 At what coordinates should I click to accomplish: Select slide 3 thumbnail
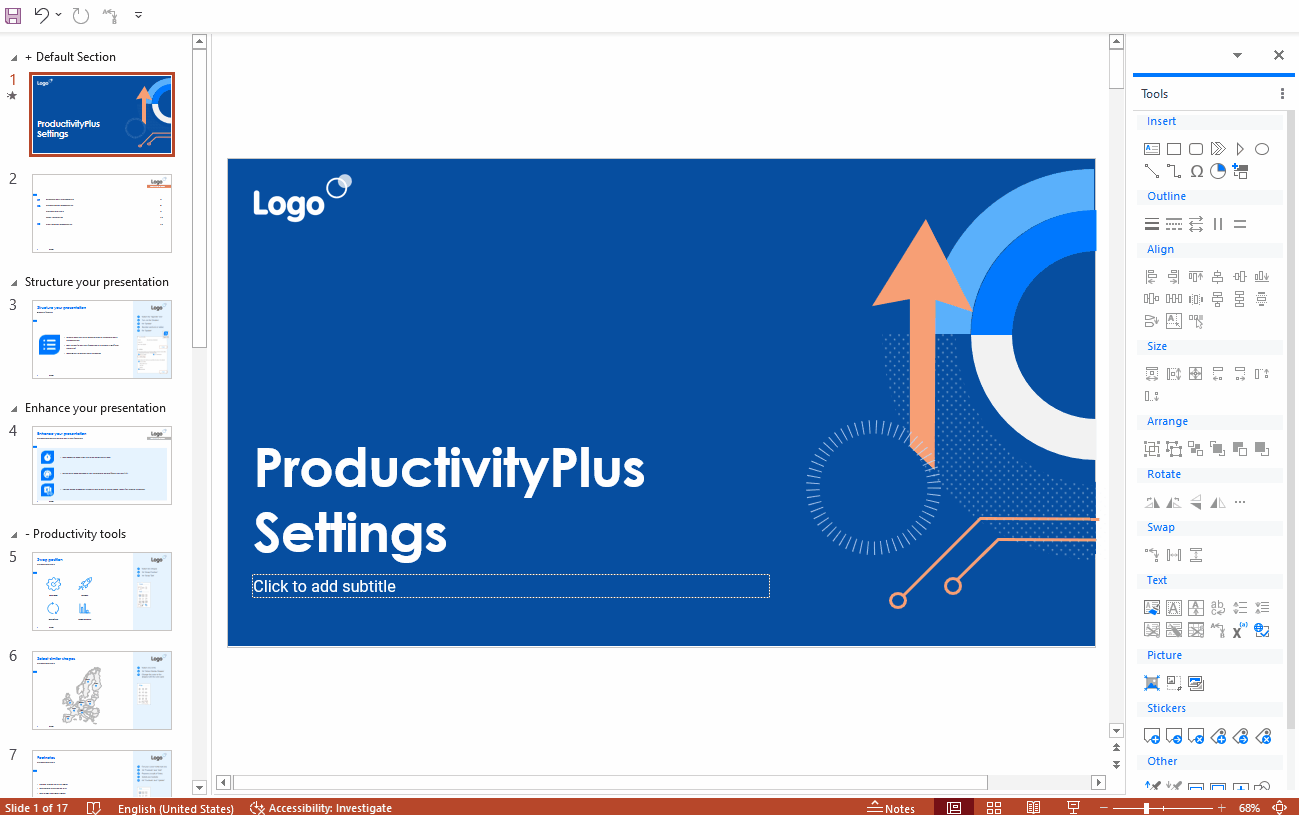[101, 339]
